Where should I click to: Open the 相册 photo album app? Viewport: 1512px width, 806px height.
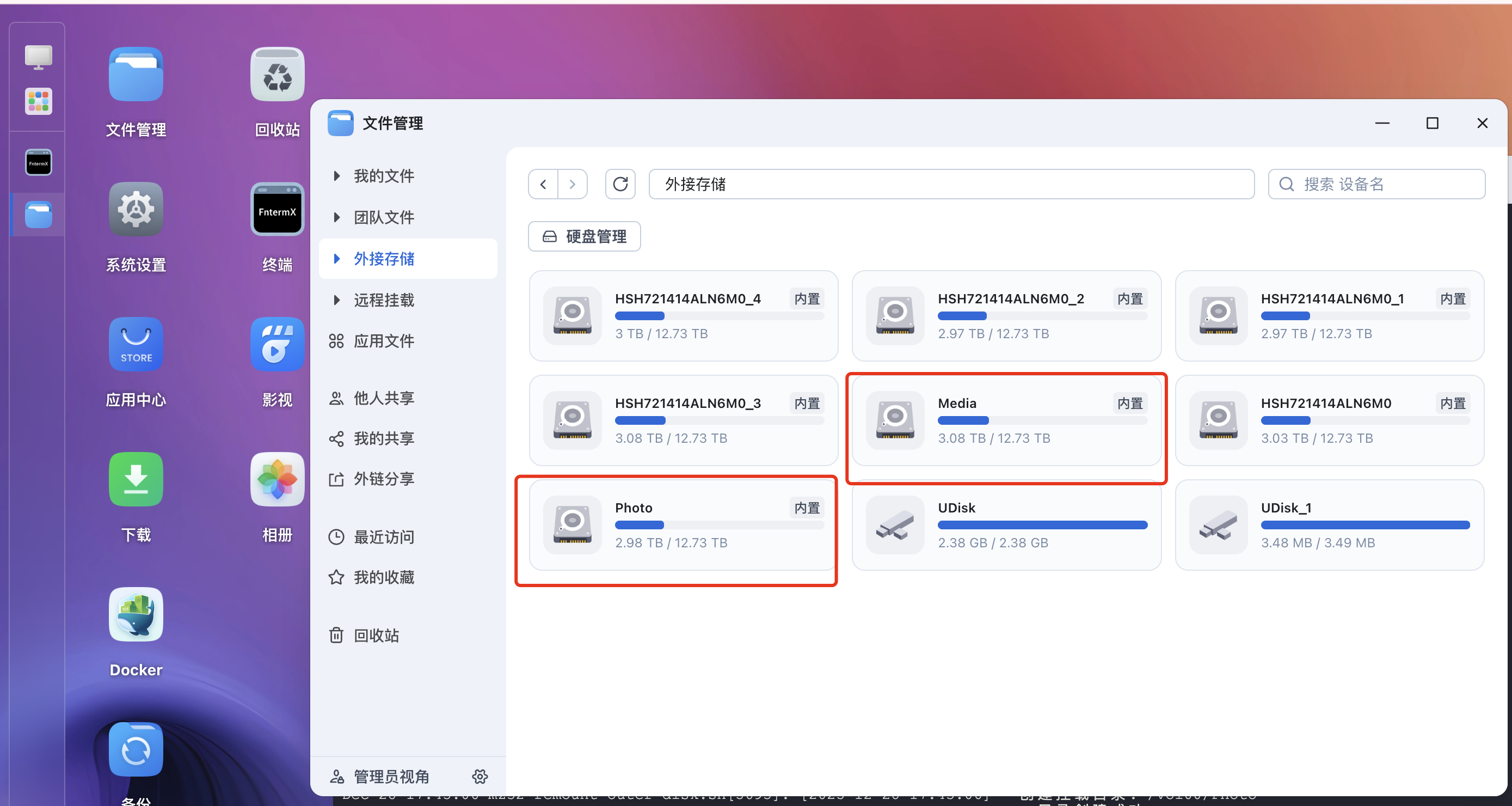pyautogui.click(x=277, y=479)
